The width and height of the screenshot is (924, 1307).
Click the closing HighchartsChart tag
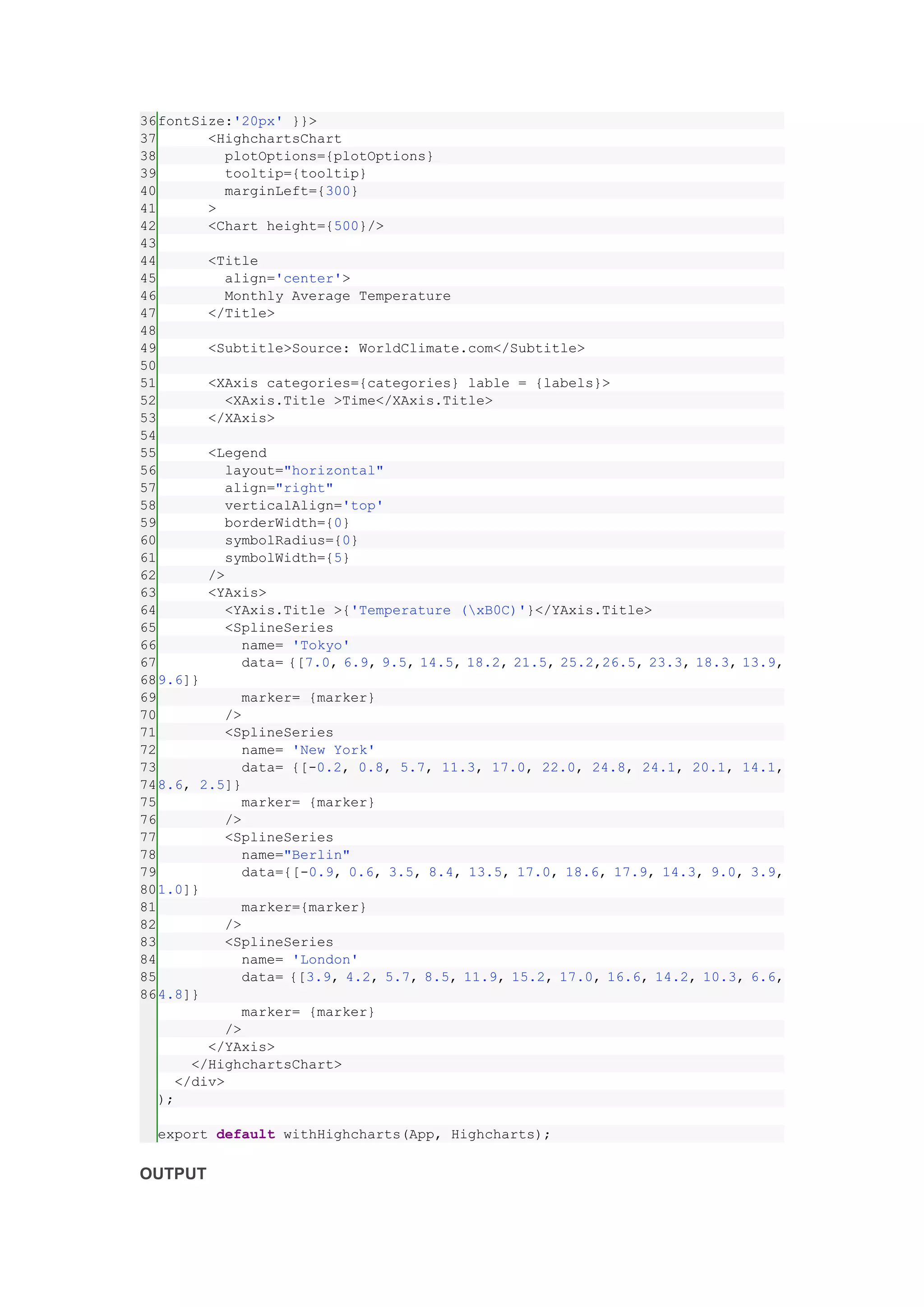266,1065
